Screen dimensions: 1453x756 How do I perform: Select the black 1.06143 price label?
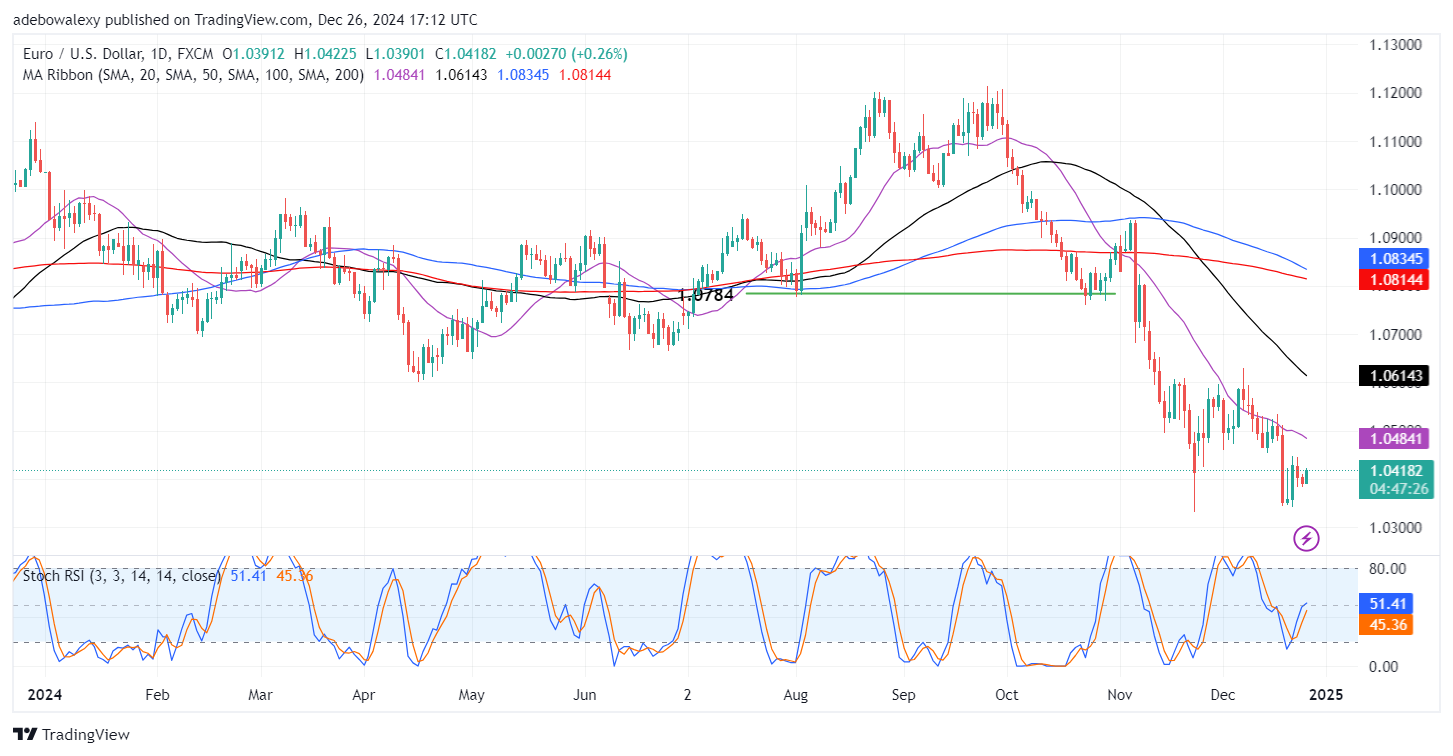pos(1394,376)
